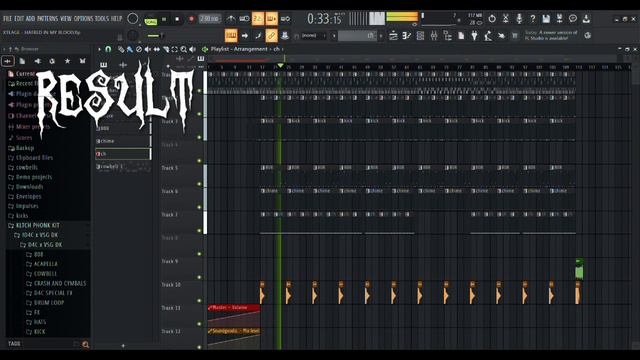Click the main volume slider in the toolbar

[x=155, y=36]
